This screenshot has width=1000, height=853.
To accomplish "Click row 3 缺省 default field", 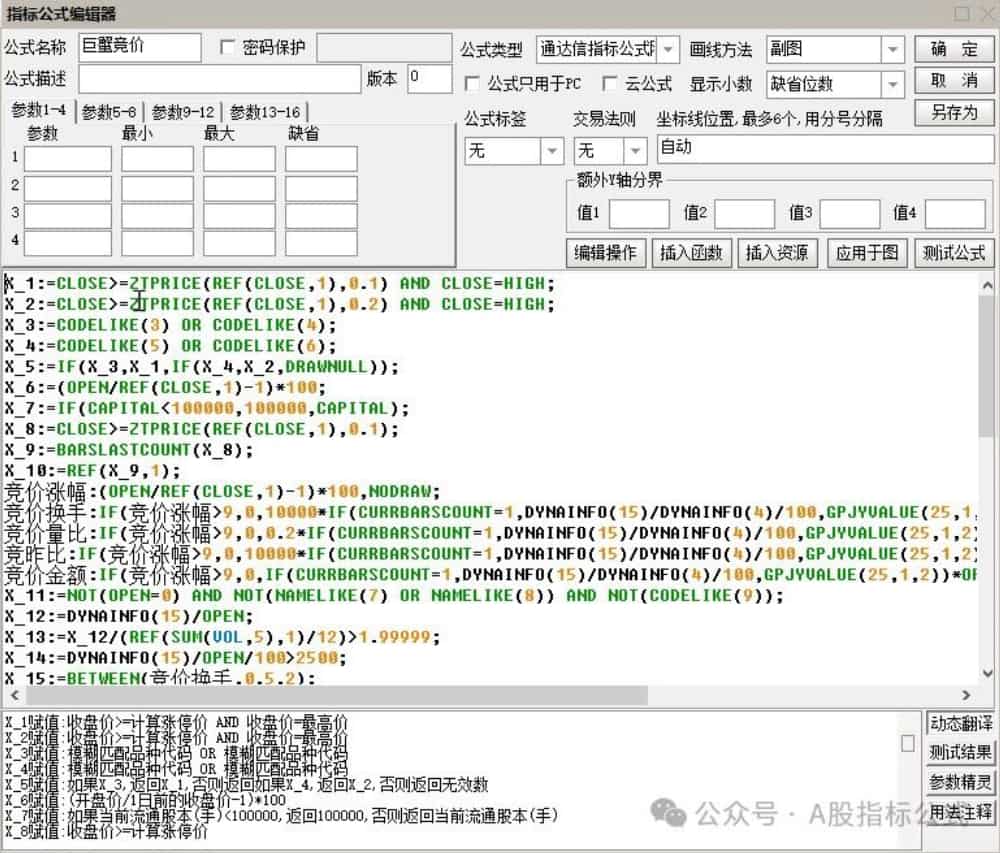I will pos(321,216).
